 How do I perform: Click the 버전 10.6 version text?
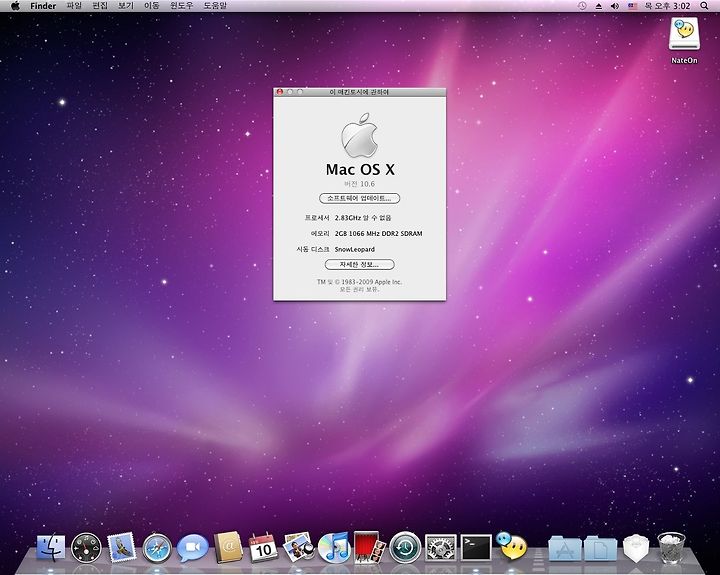360,184
